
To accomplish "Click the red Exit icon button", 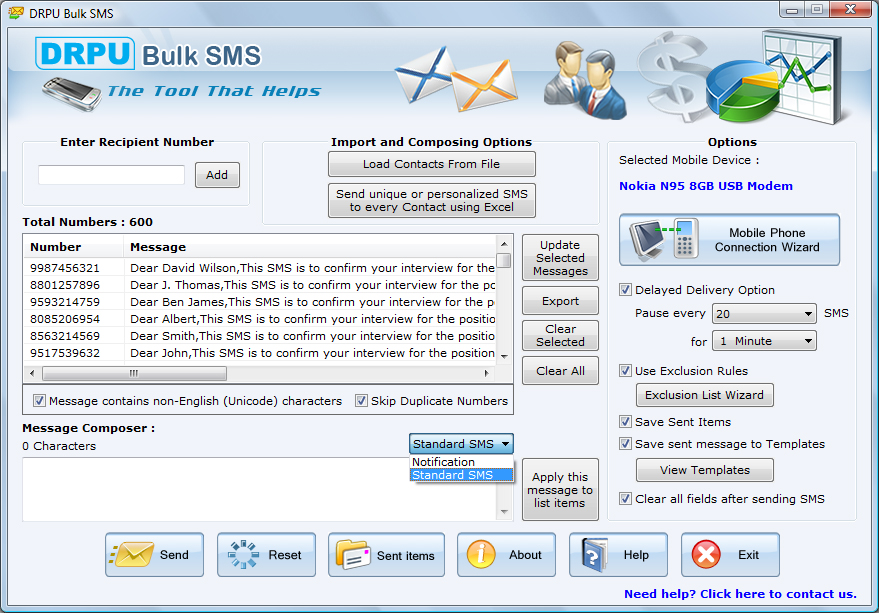I will [730, 555].
